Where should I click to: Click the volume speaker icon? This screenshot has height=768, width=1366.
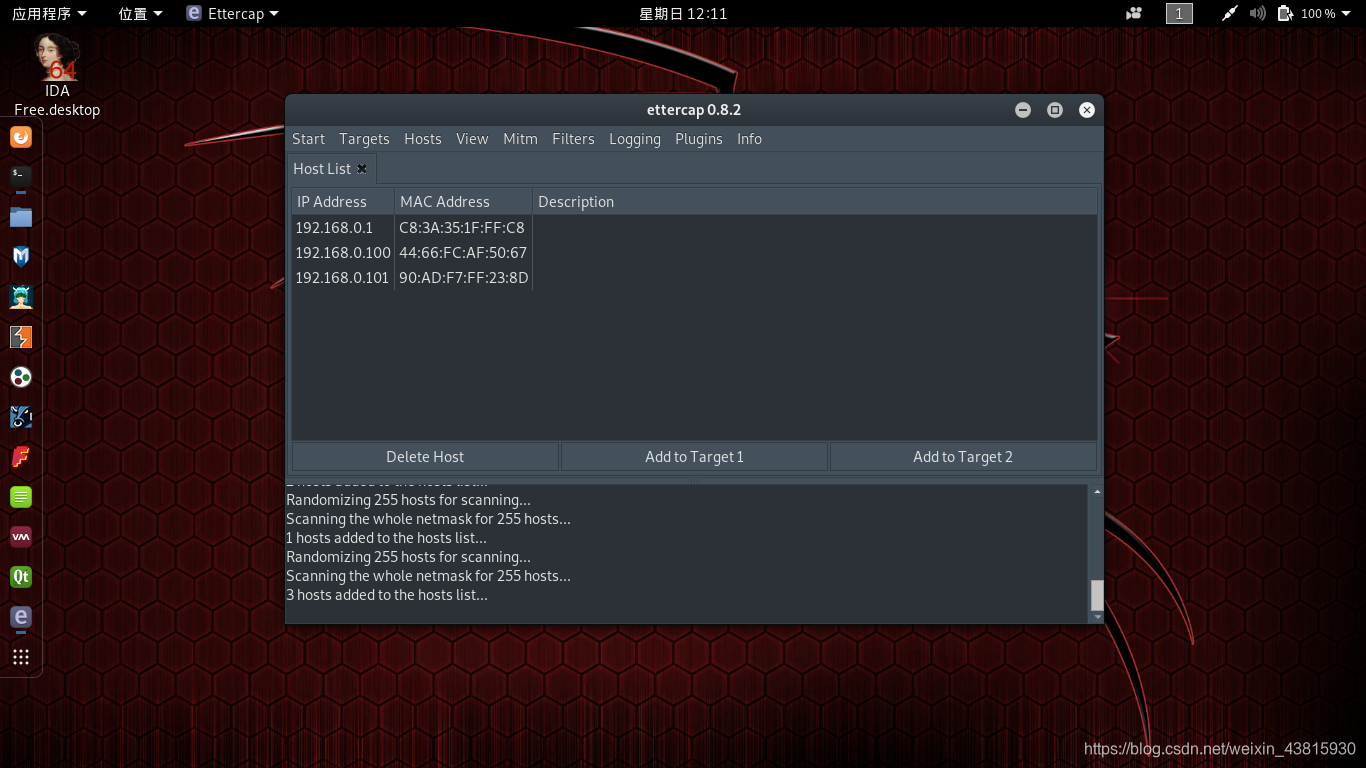pos(1258,13)
